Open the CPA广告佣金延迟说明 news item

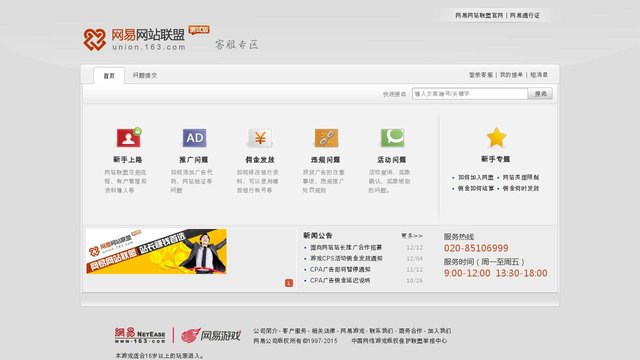(340, 280)
